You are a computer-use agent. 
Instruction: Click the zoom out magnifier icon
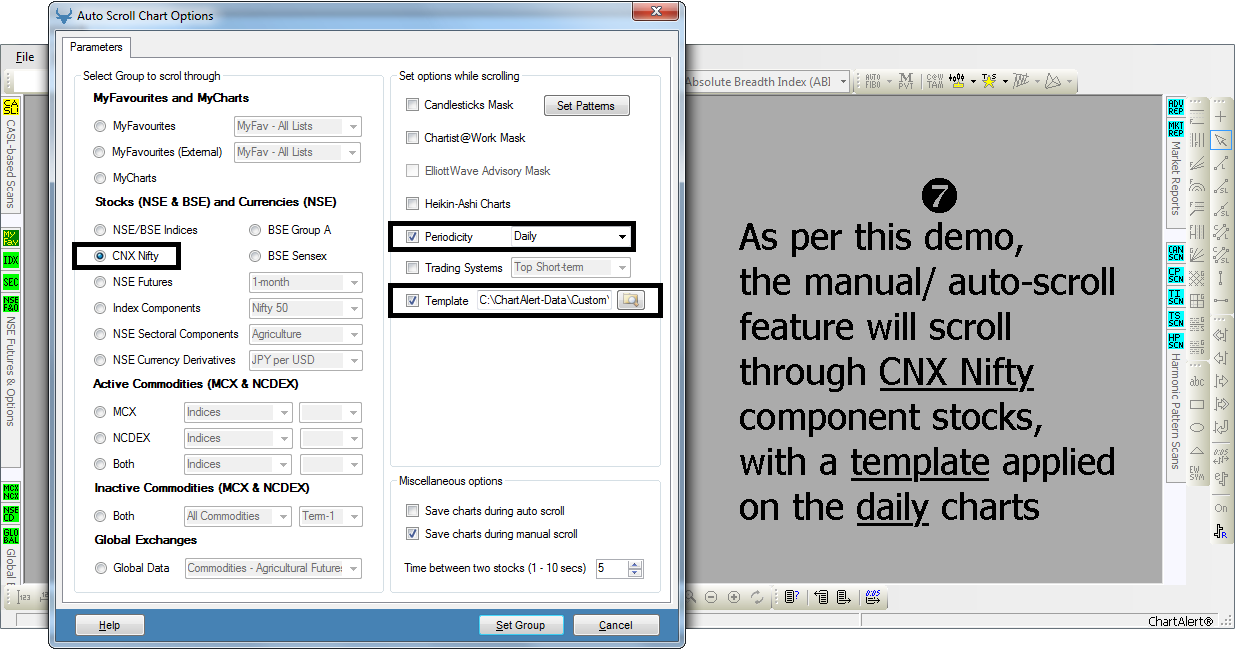pos(711,597)
